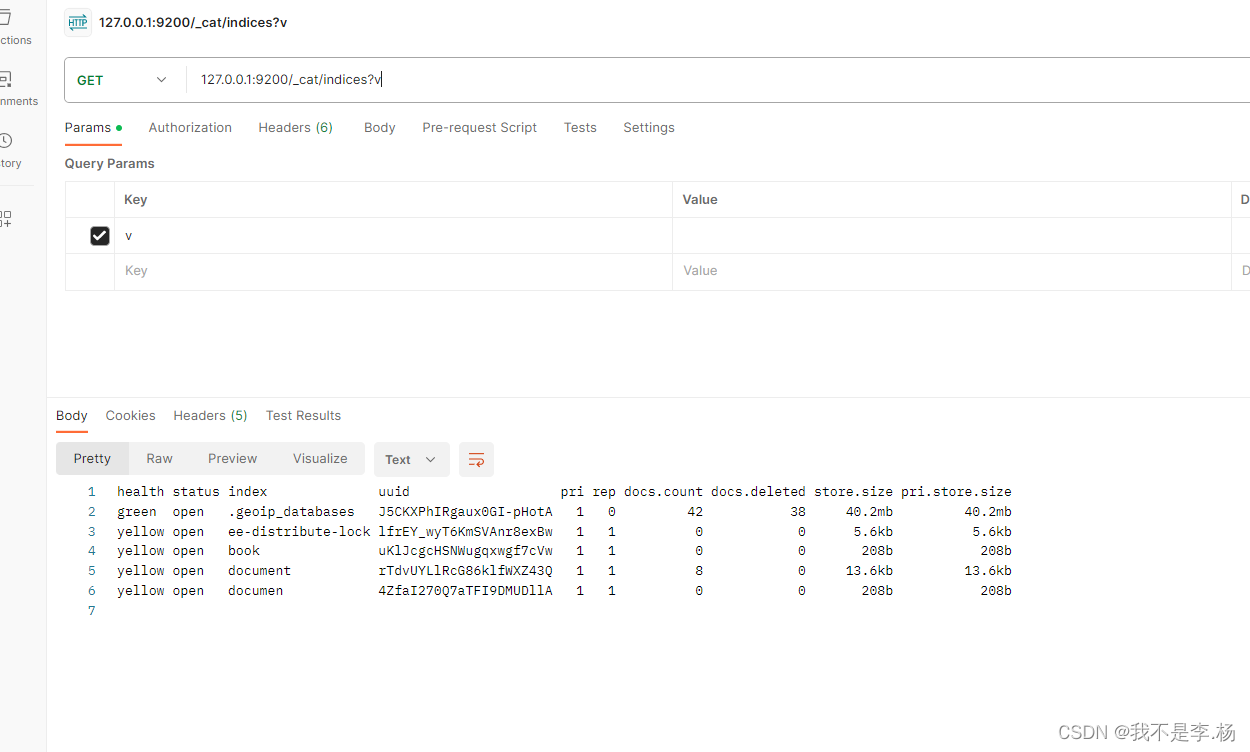Click the add workspace apps sidebar icon
This screenshot has width=1250, height=752.
(x=6, y=219)
